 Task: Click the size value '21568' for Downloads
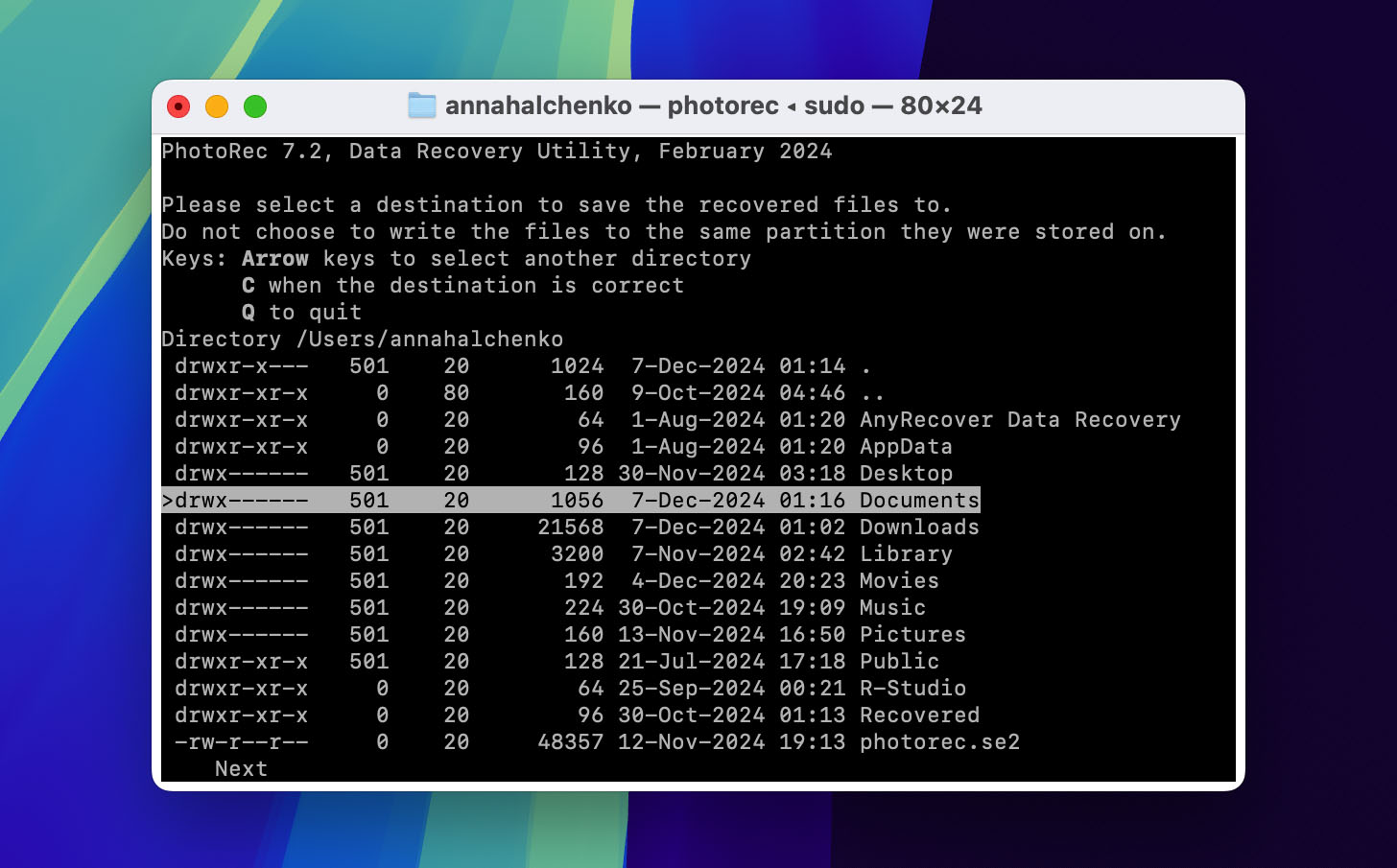click(571, 528)
